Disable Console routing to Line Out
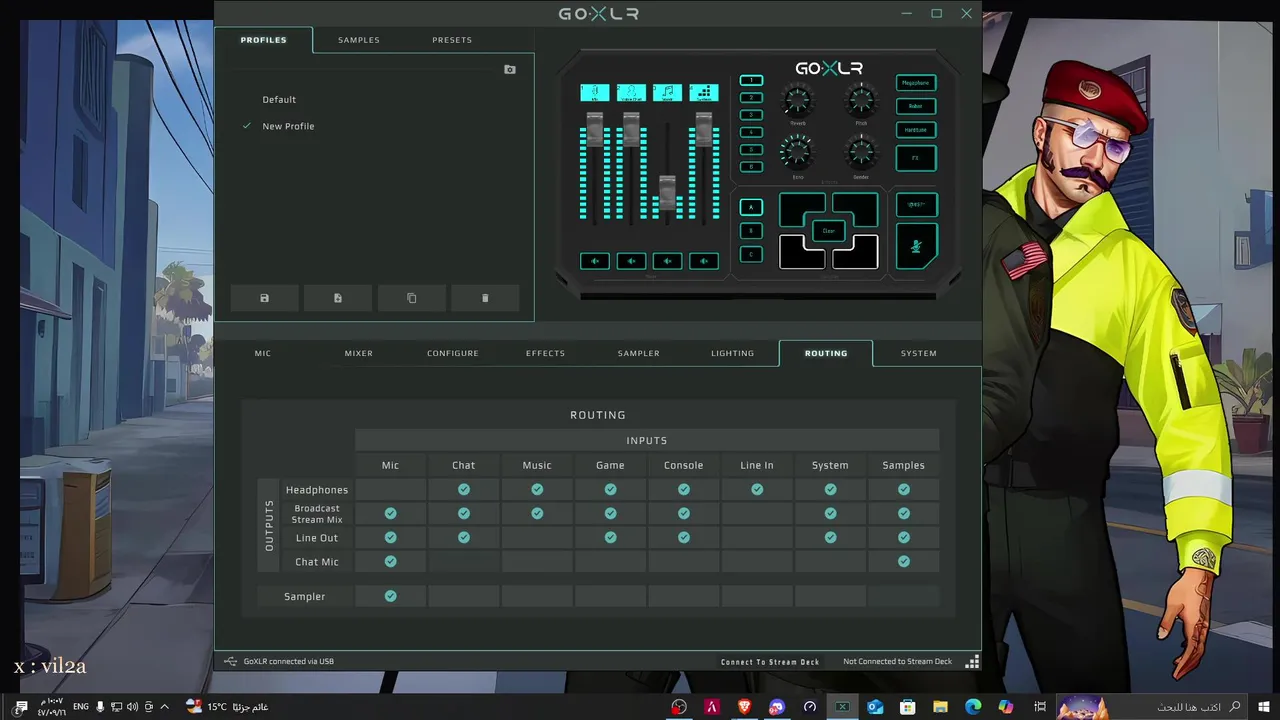 [x=684, y=537]
